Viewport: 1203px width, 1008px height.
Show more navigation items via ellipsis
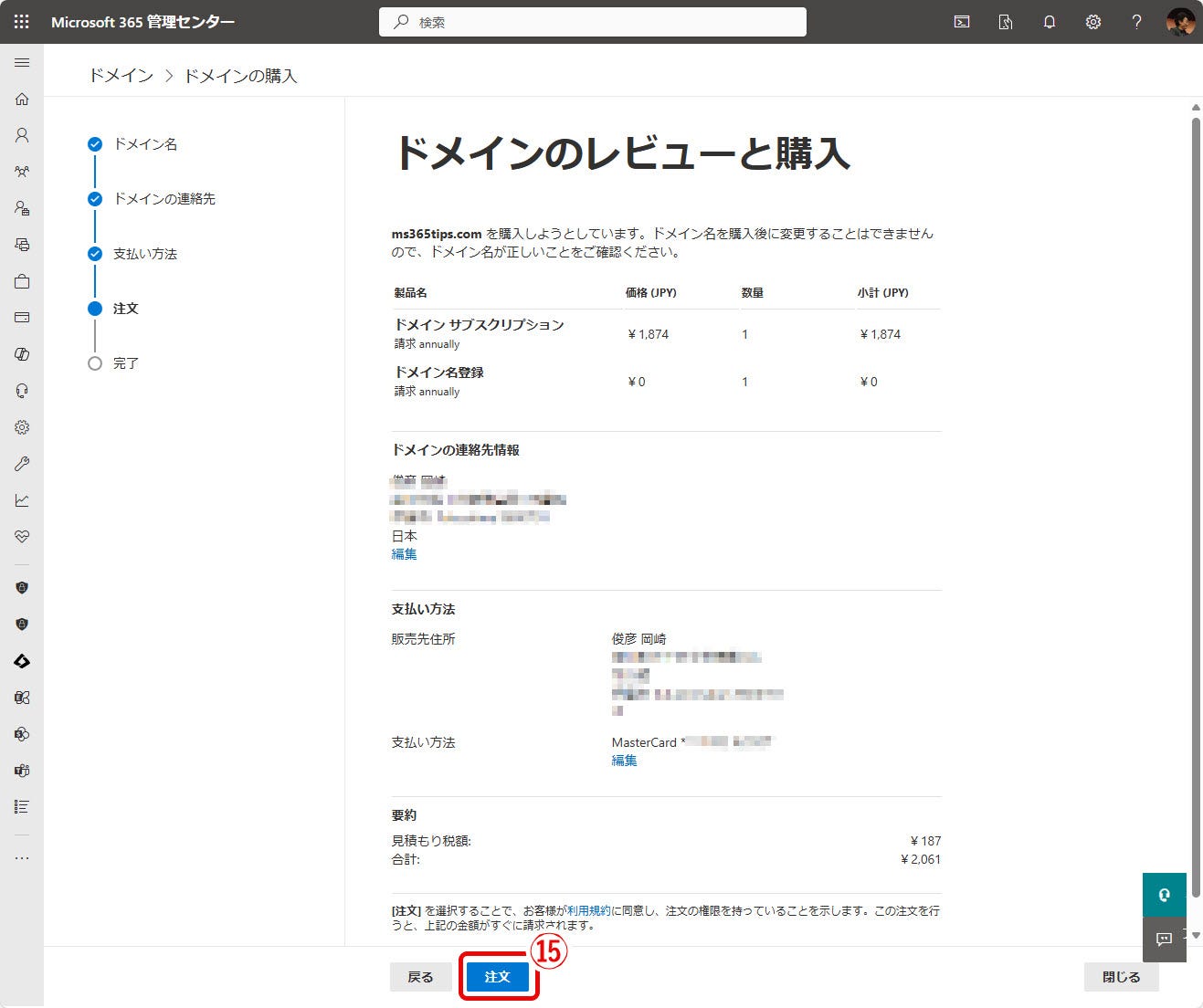tap(22, 858)
